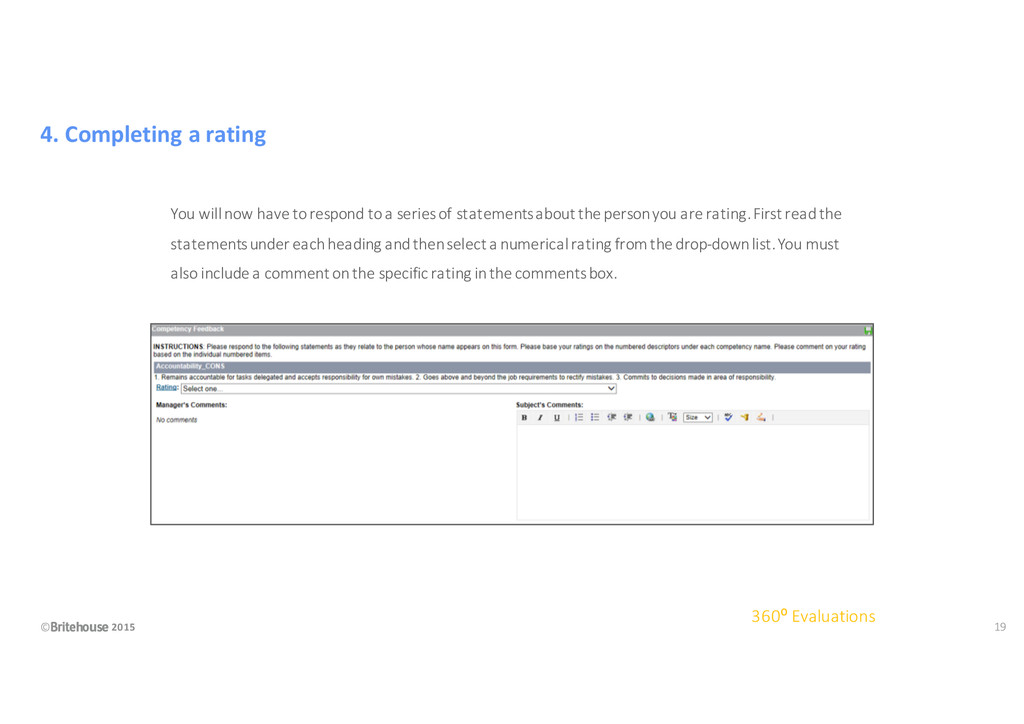Toggle bold formatting in comments toolbar
The width and height of the screenshot is (1024, 724).
pyautogui.click(x=524, y=418)
